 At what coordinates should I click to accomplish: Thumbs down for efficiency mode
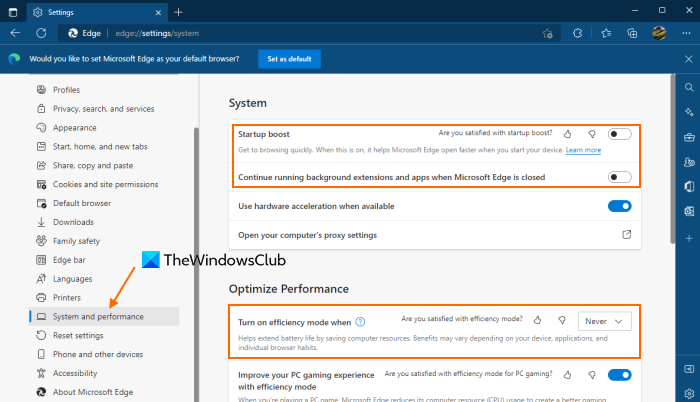(562, 320)
